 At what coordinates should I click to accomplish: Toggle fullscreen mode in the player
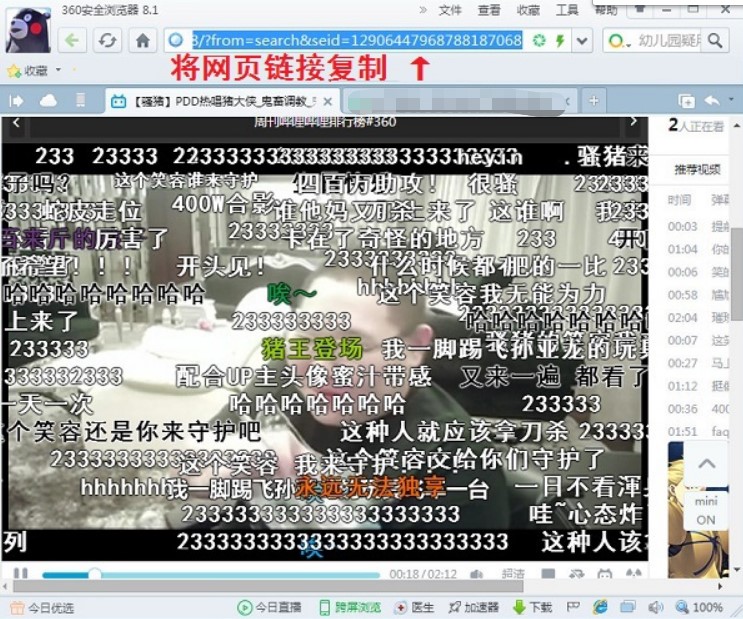[x=634, y=574]
